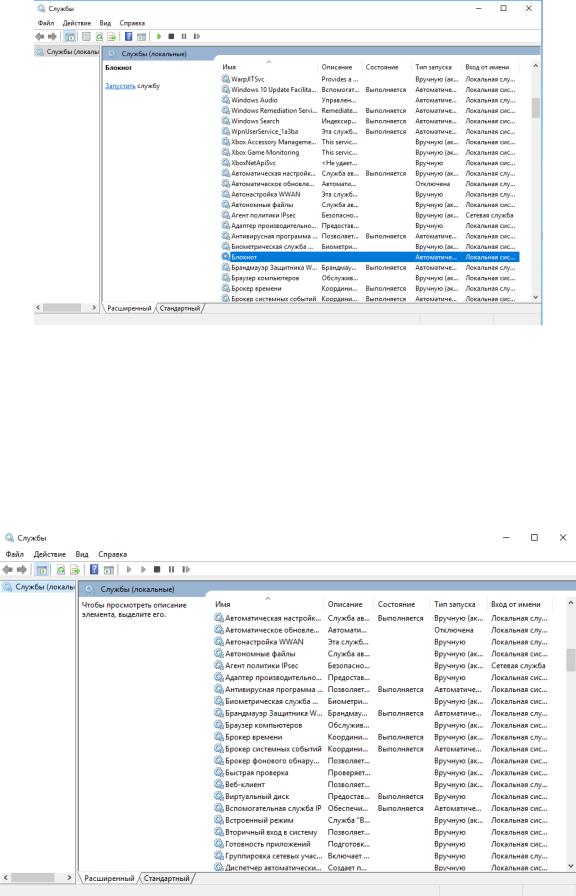Sort by Вход от имени header in lower window
Image resolution: width=576 pixels, height=896 pixels.
(x=519, y=604)
